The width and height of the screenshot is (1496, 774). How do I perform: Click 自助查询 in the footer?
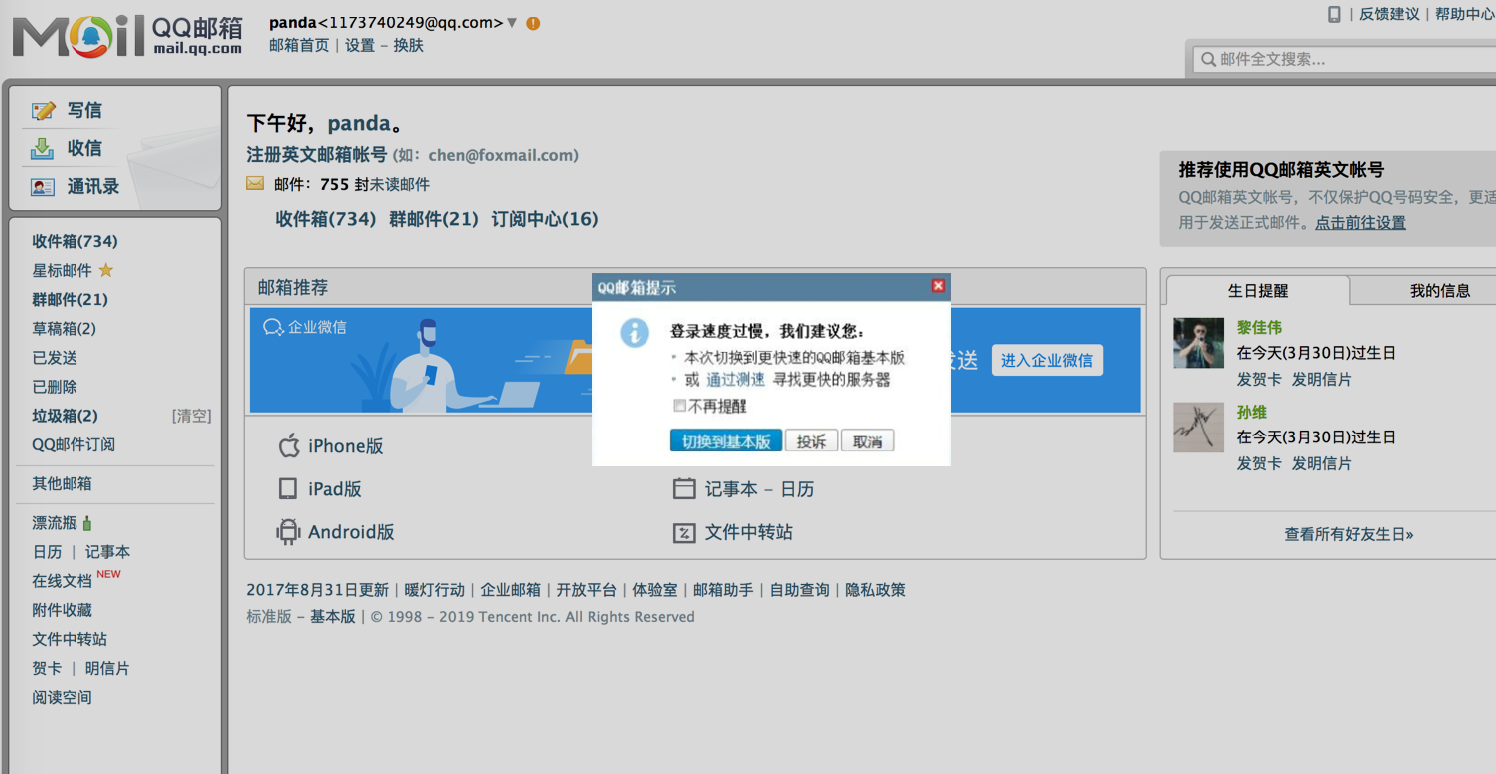point(799,590)
